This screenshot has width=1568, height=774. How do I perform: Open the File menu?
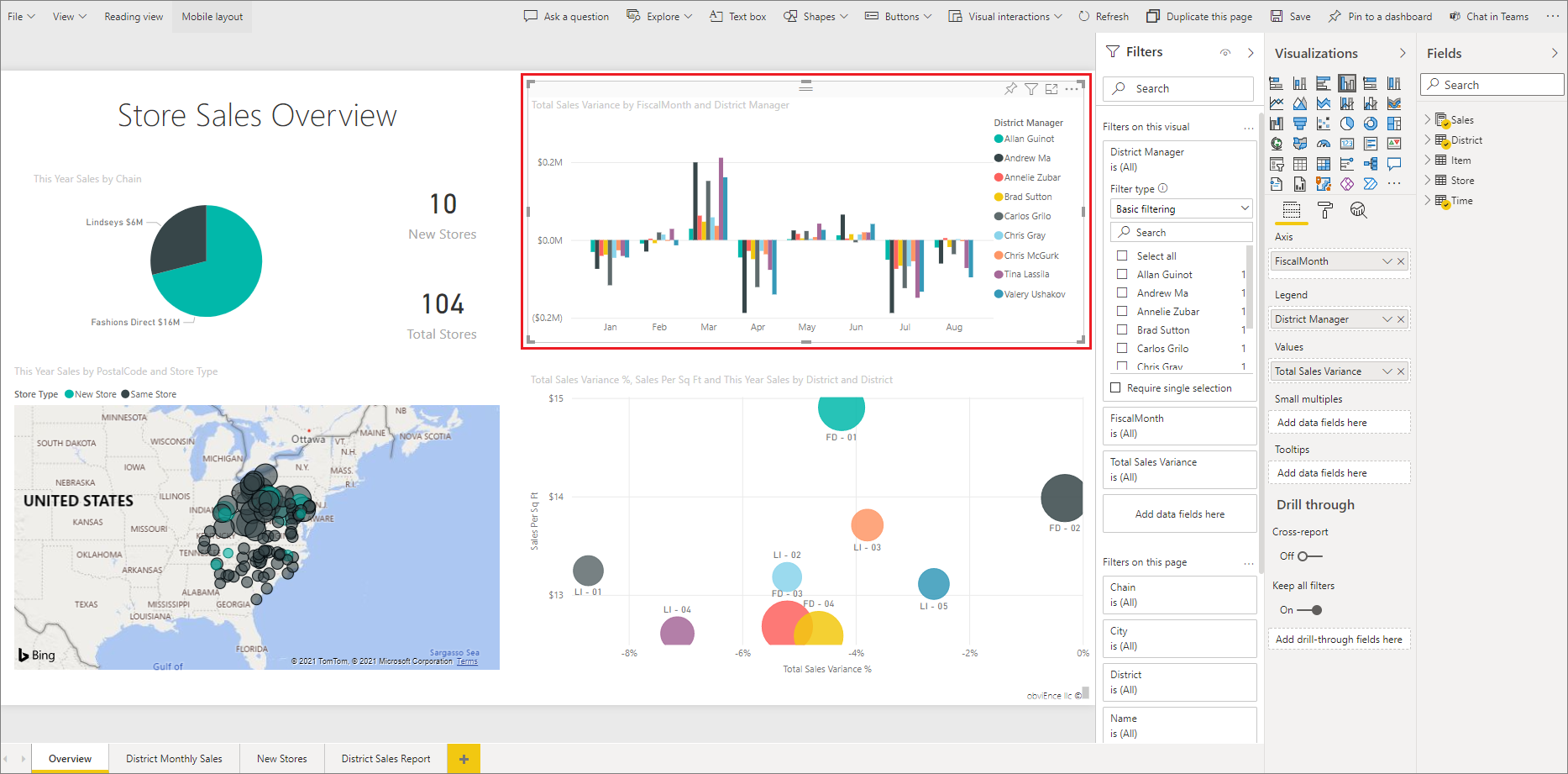(21, 17)
